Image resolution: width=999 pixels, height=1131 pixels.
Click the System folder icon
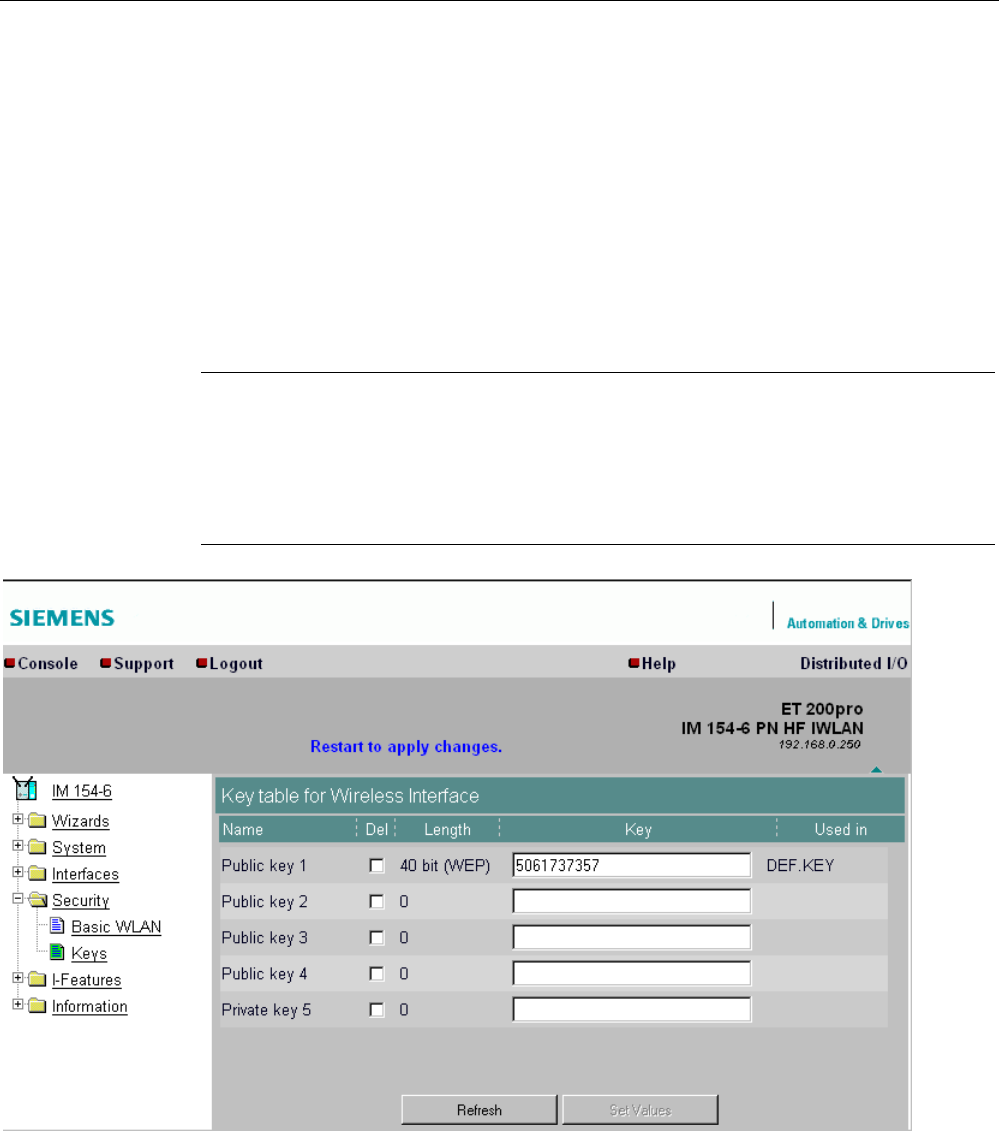(x=38, y=848)
